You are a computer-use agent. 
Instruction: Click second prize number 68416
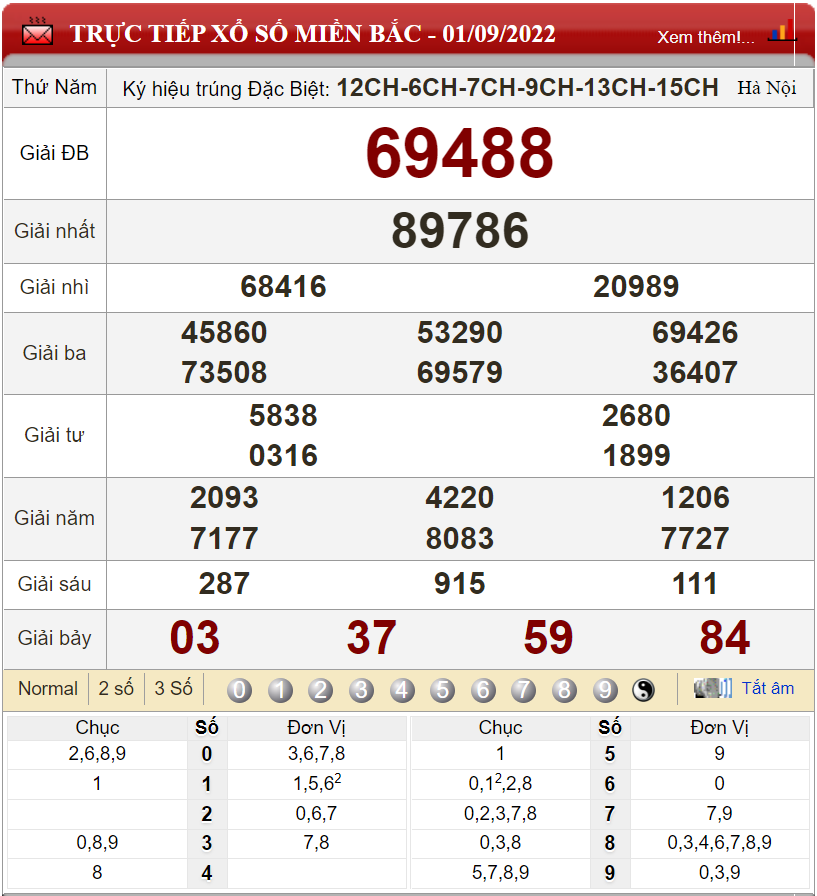(x=283, y=287)
